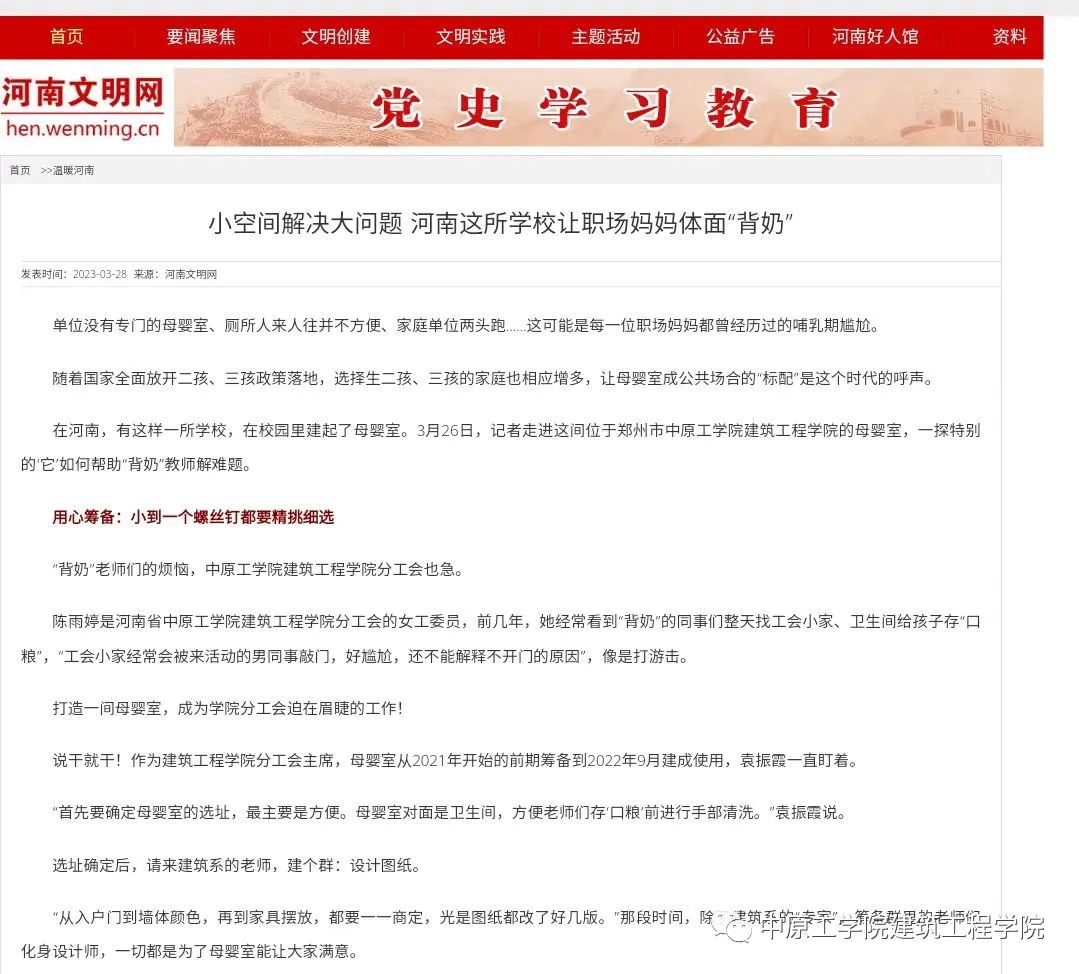Visit the 河南好人馆 page
The height and width of the screenshot is (974, 1079).
[x=875, y=37]
